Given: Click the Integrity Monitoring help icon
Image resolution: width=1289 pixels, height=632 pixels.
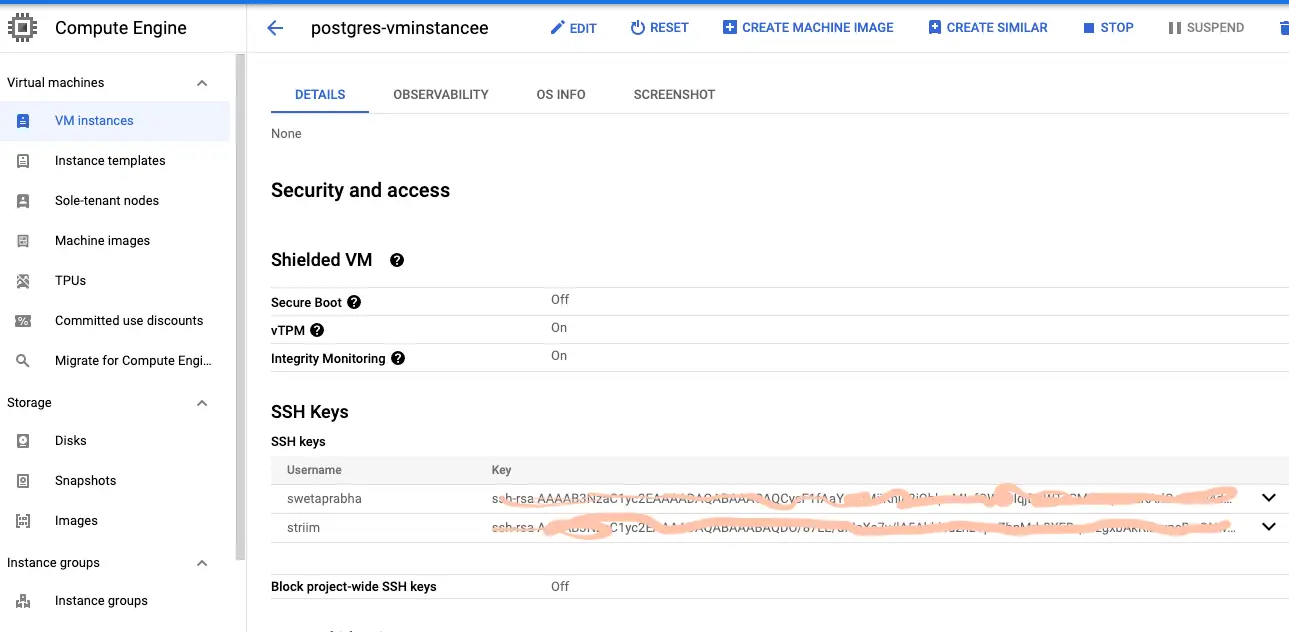Looking at the screenshot, I should [398, 358].
